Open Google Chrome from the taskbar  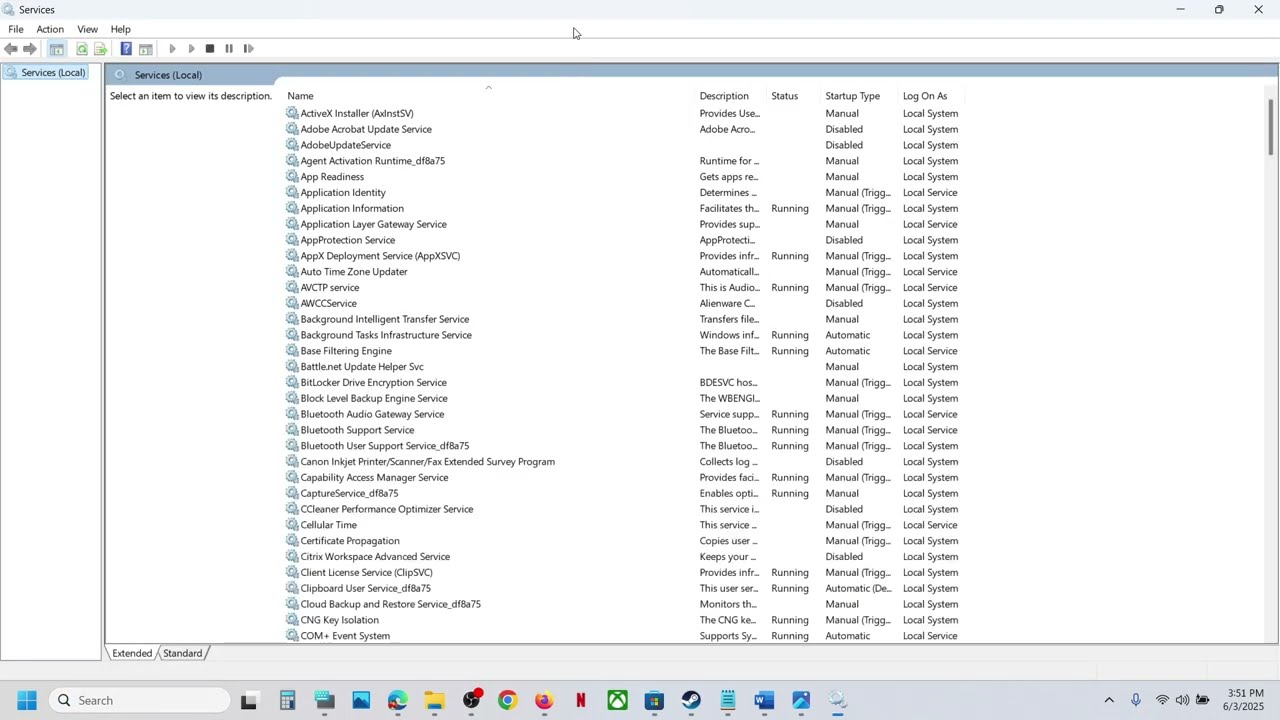point(507,701)
